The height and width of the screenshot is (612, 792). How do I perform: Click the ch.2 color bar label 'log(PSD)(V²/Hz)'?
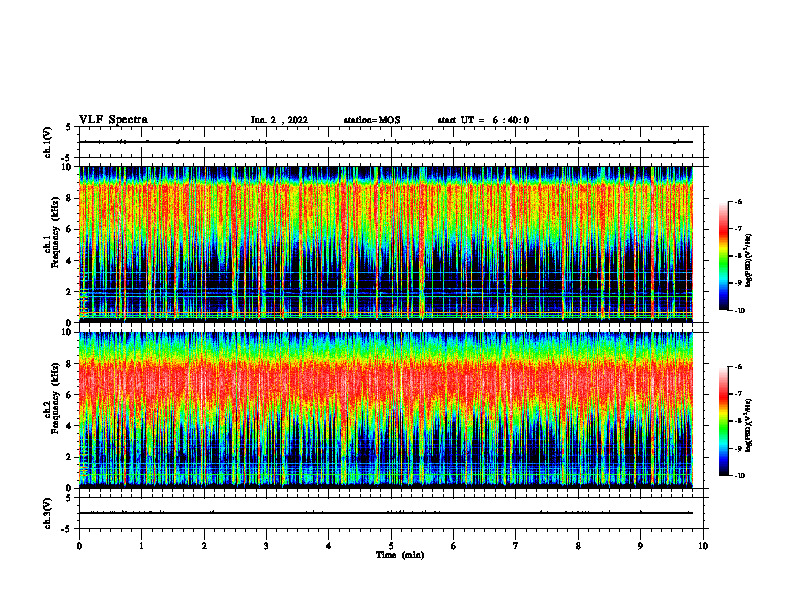pos(749,425)
